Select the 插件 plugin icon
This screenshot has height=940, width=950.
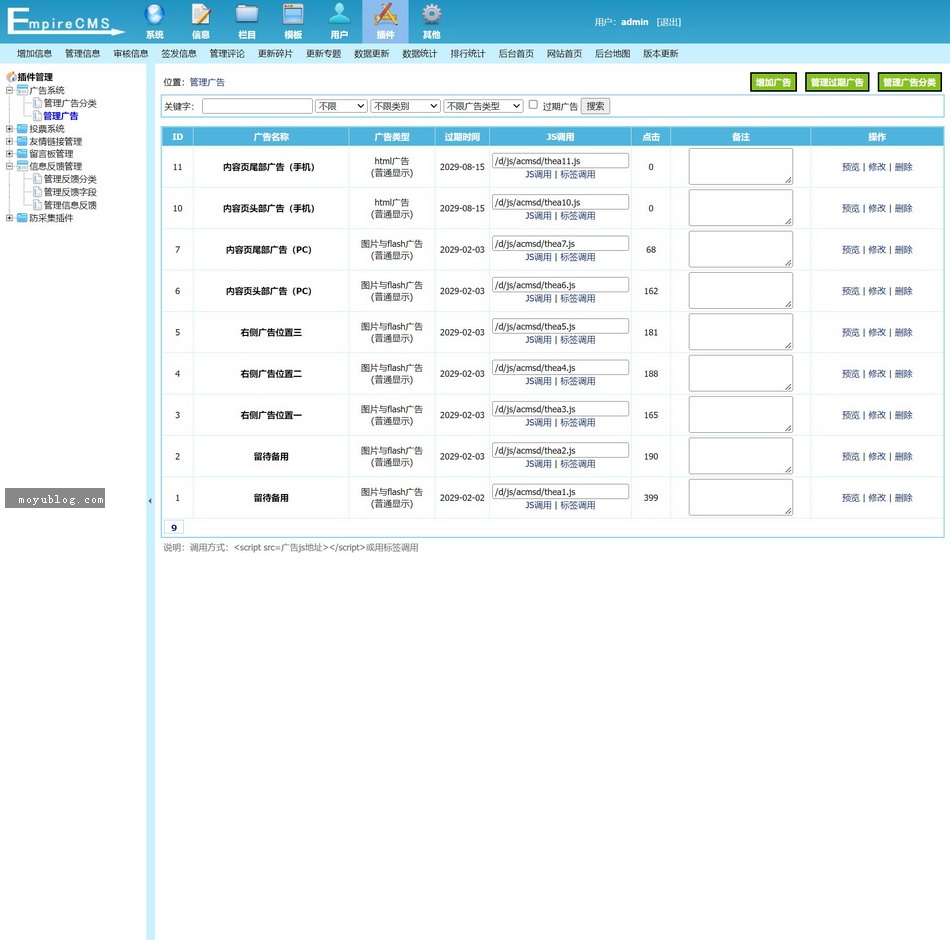385,15
